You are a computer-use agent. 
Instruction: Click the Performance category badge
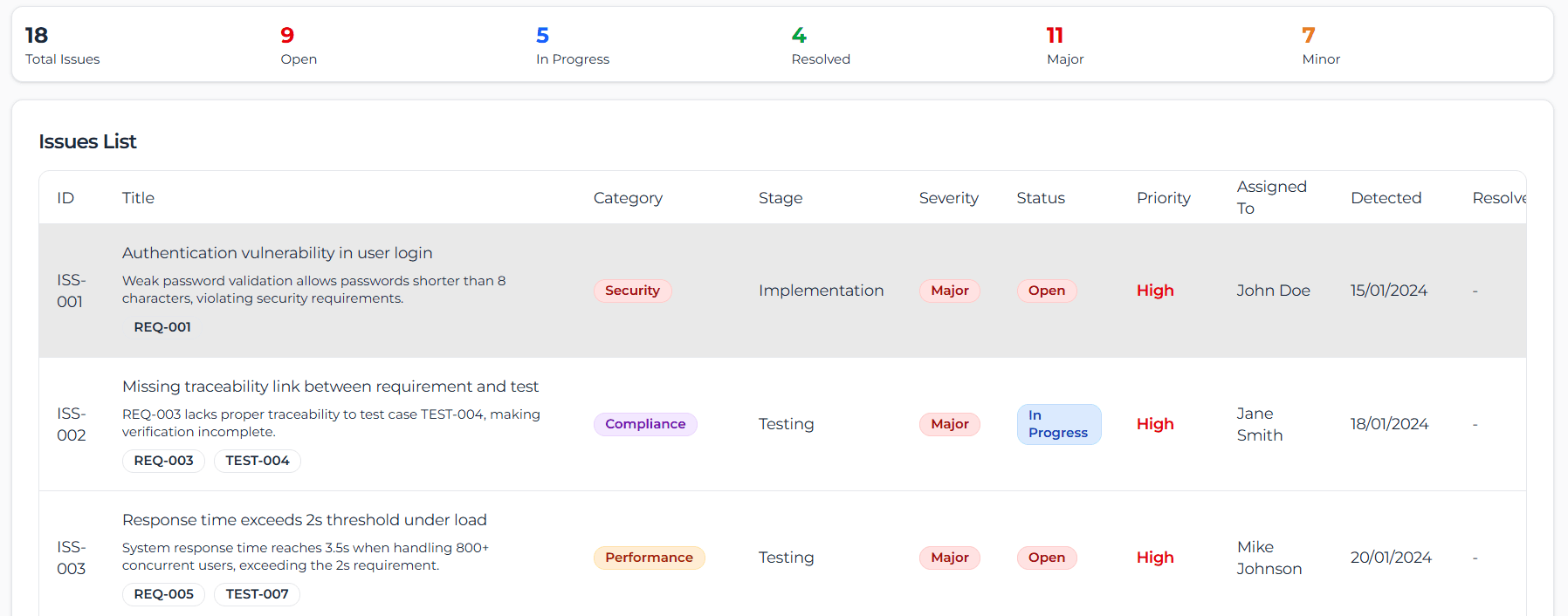pos(649,558)
